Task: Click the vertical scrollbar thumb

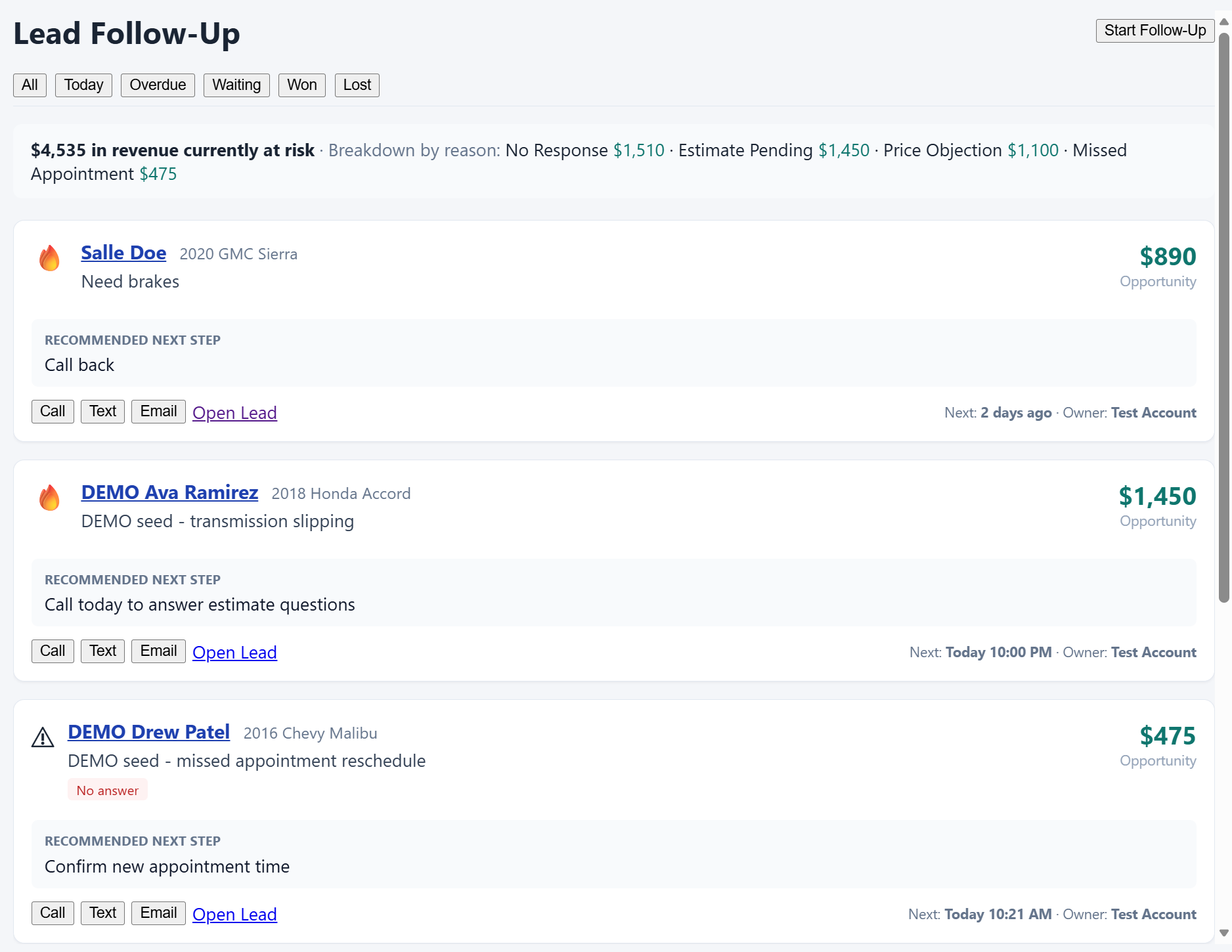Action: tap(1224, 316)
